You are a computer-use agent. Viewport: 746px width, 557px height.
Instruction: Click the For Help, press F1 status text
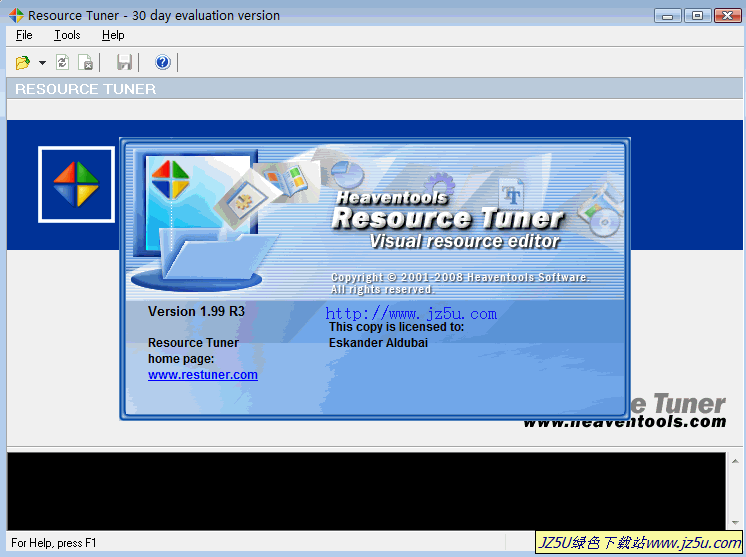54,543
